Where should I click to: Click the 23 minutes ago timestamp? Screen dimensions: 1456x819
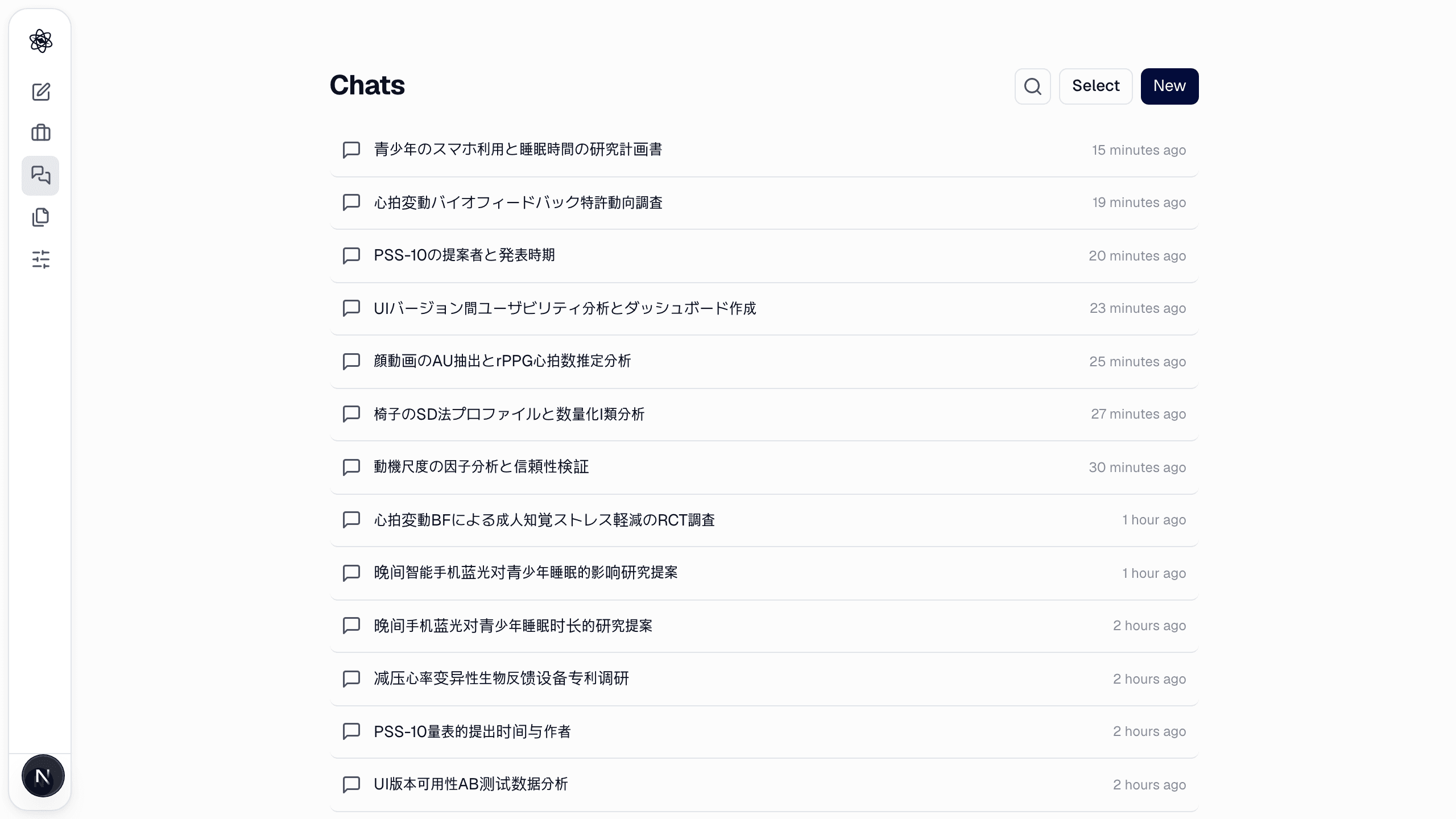(x=1137, y=308)
